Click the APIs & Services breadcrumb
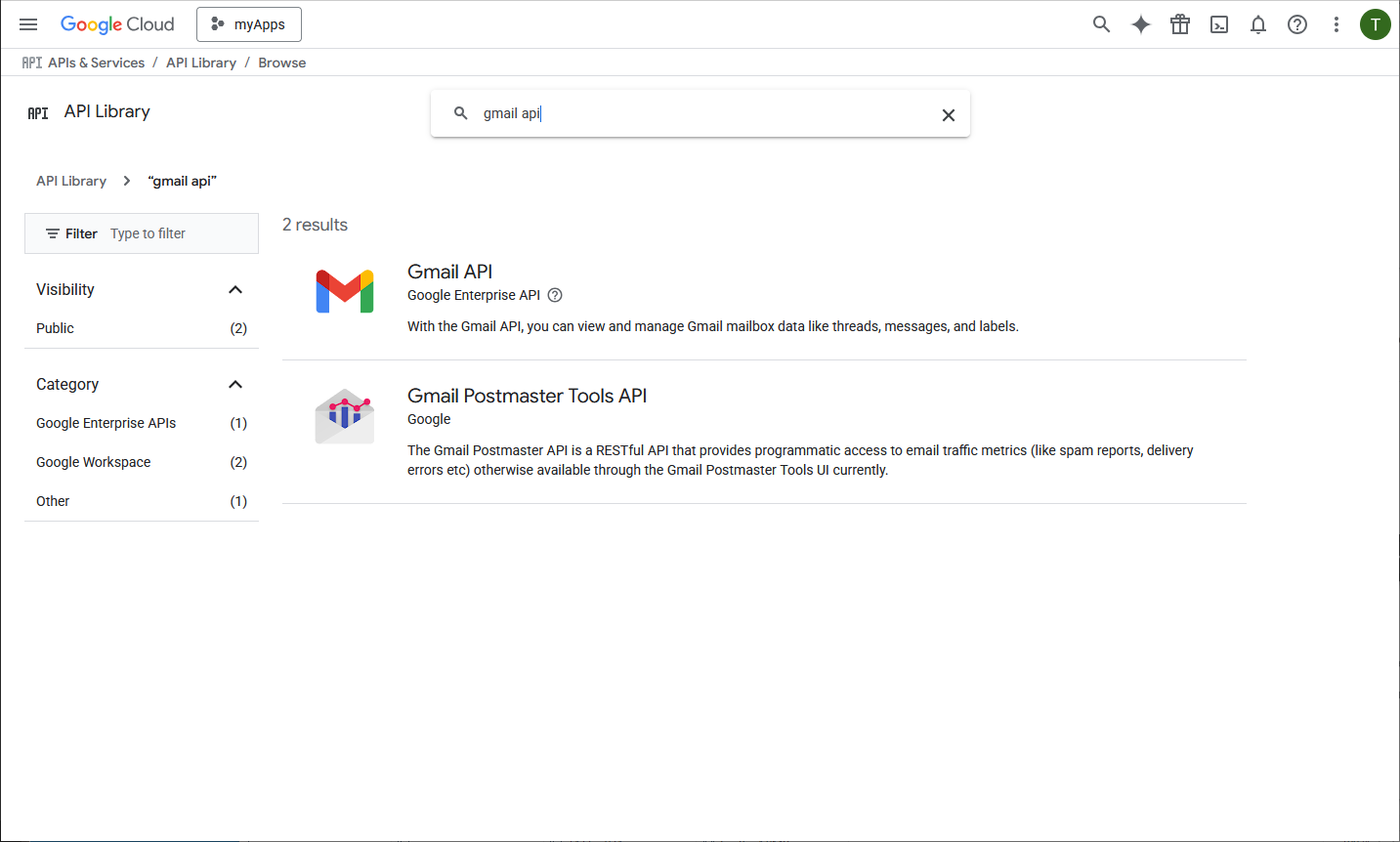The height and width of the screenshot is (842, 1400). click(96, 63)
